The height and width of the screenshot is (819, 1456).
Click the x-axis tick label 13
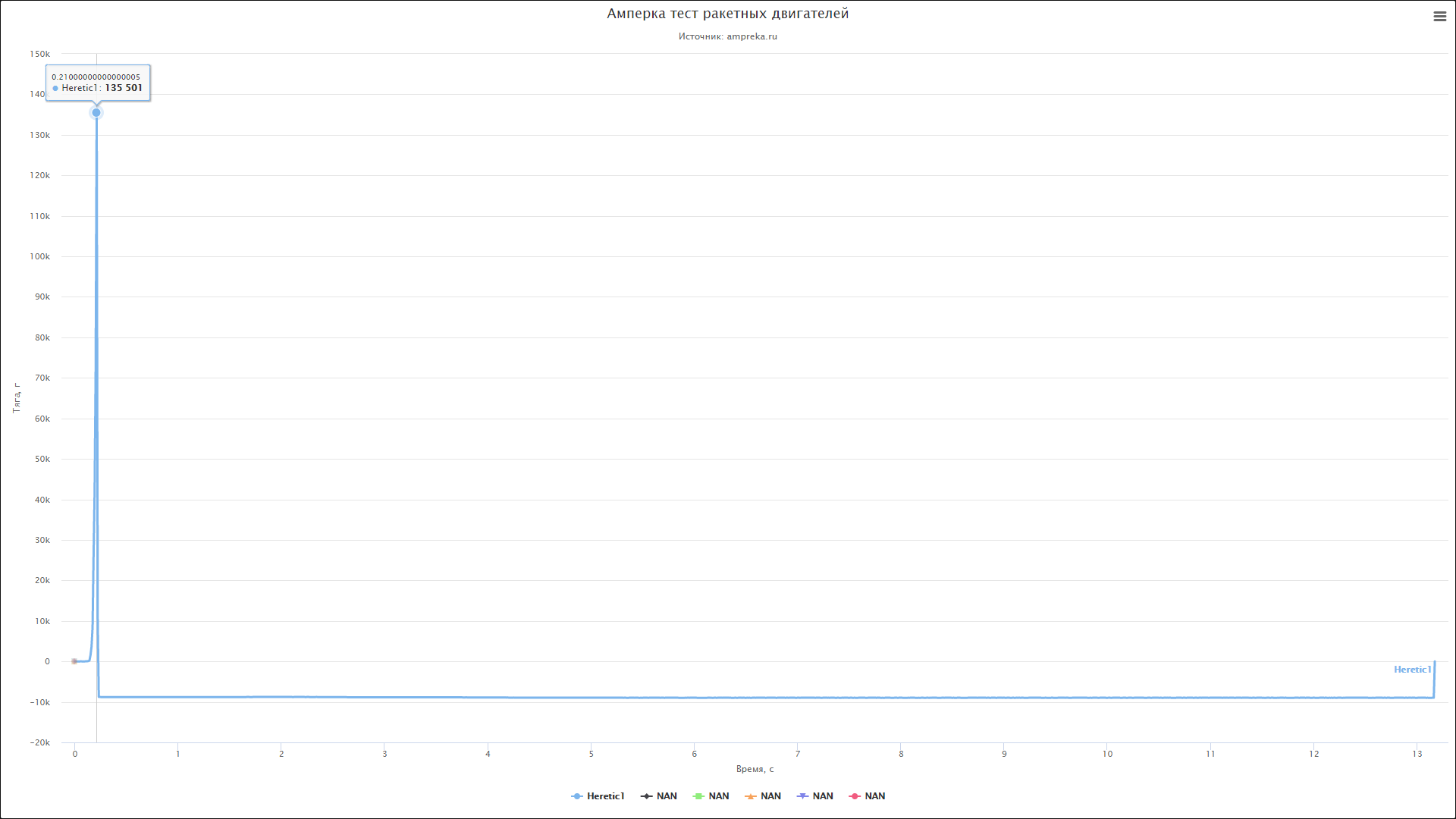(1417, 754)
